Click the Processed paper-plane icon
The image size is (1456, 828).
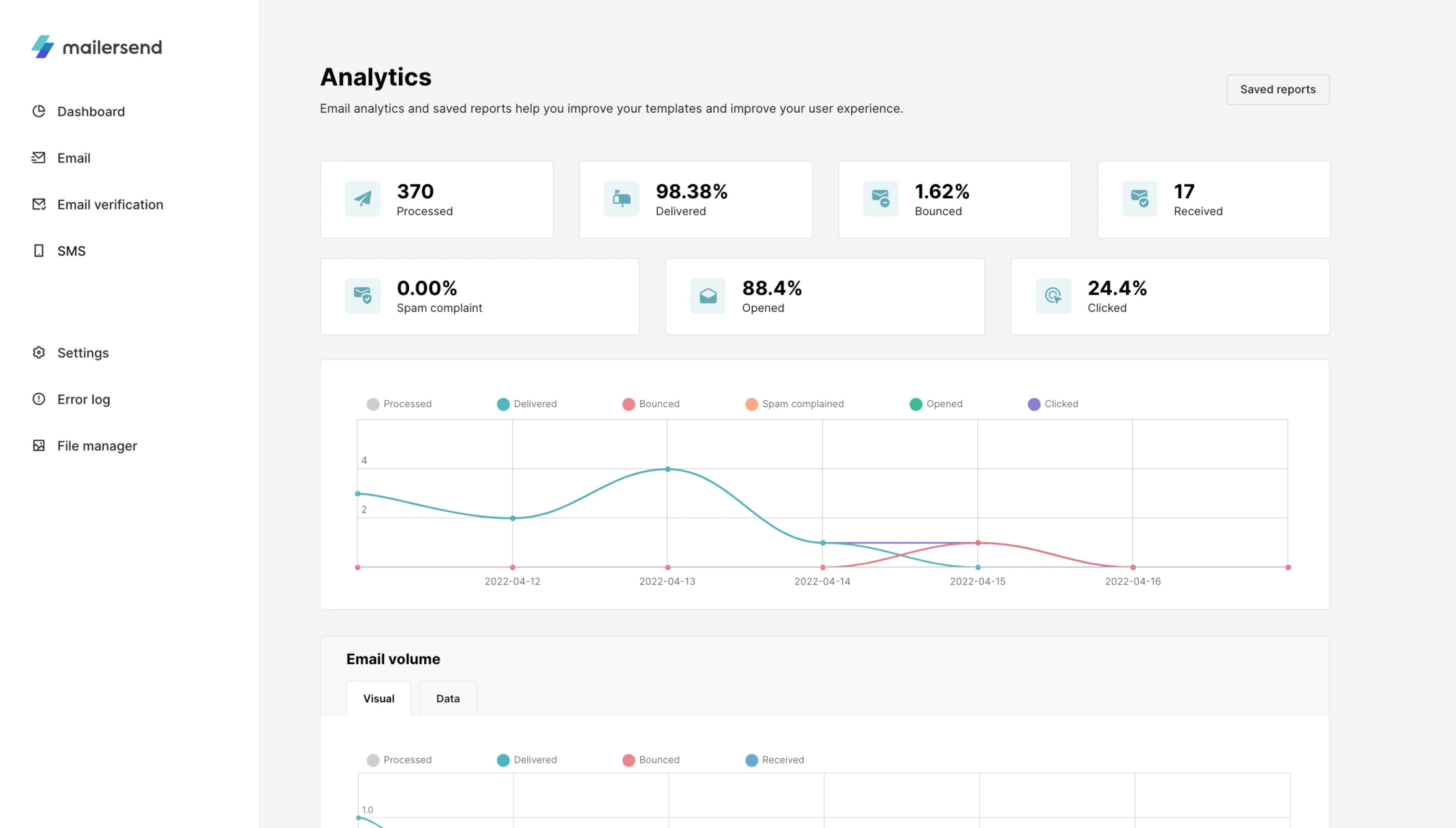point(363,198)
